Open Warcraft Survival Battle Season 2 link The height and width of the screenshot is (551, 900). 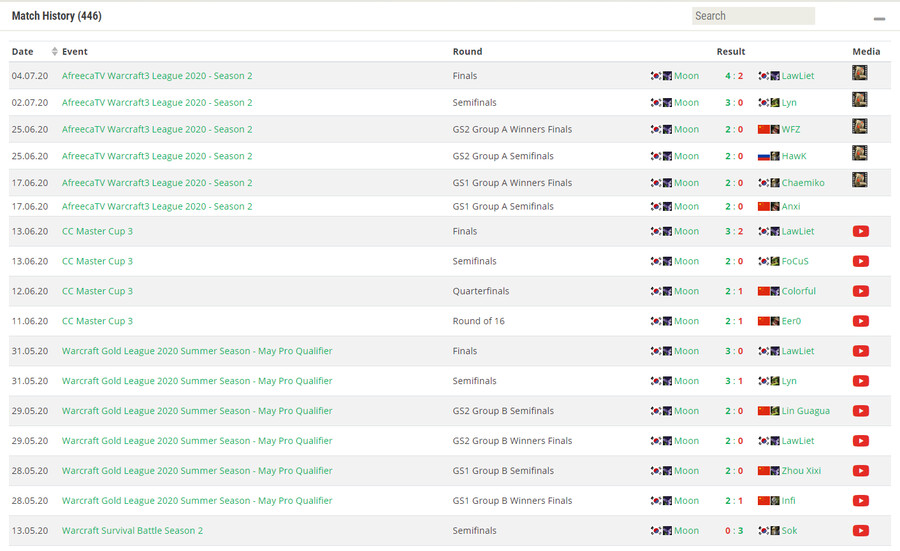pyautogui.click(x=132, y=531)
